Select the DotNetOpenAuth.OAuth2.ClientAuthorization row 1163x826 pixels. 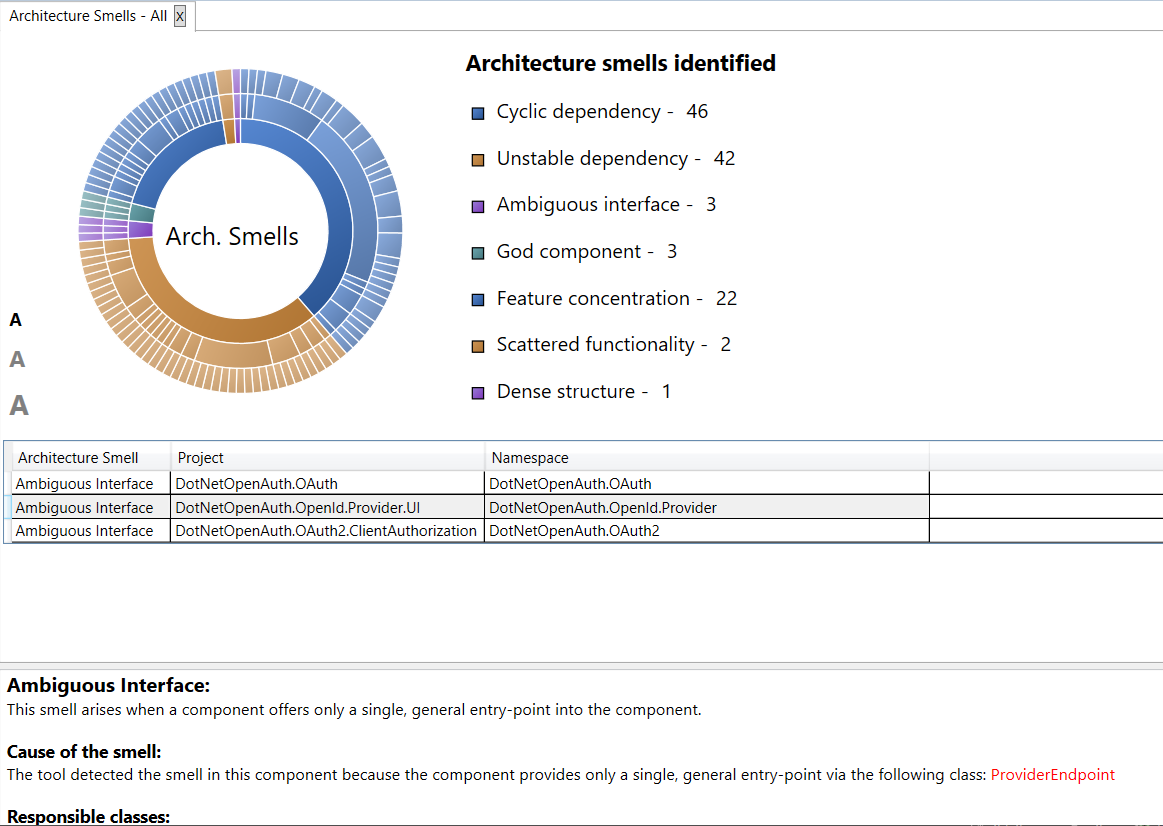tap(326, 531)
